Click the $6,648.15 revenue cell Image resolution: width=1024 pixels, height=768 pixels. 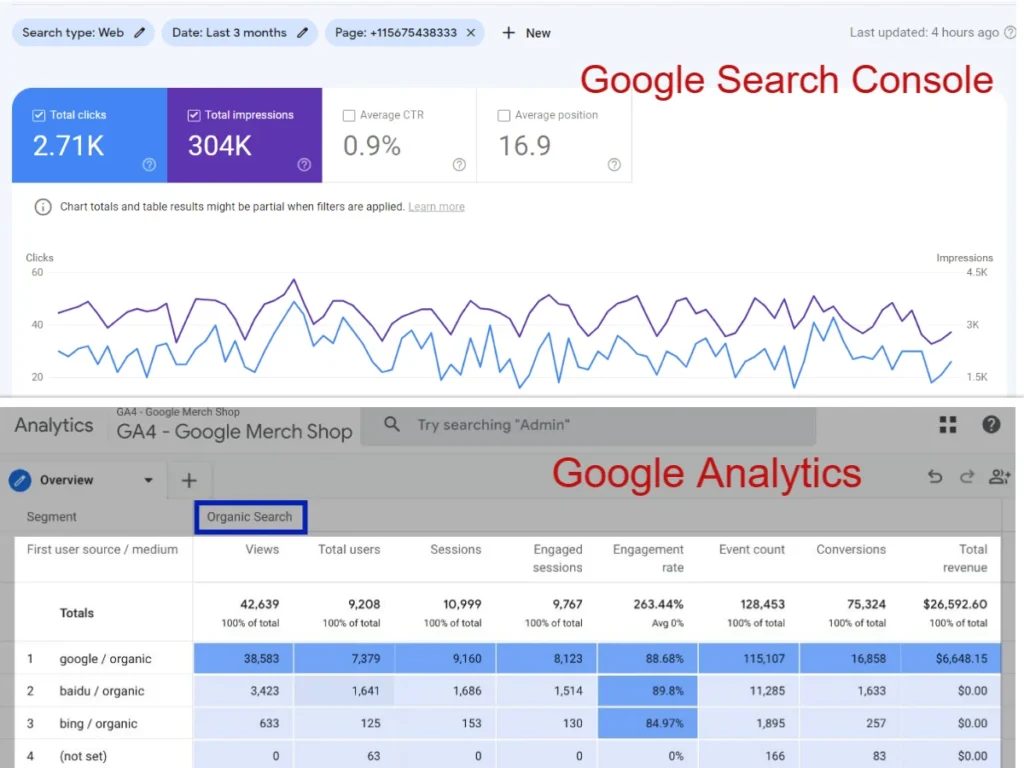(x=950, y=658)
